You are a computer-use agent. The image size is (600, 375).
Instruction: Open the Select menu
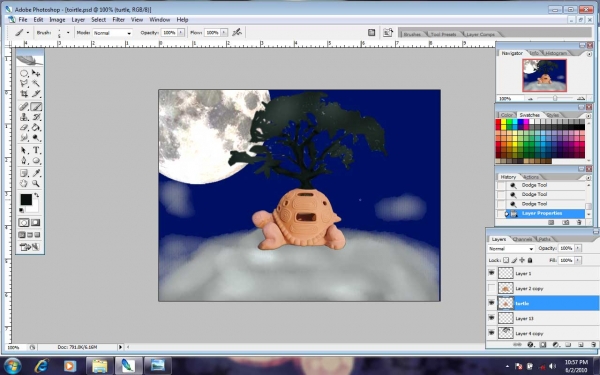click(x=98, y=20)
